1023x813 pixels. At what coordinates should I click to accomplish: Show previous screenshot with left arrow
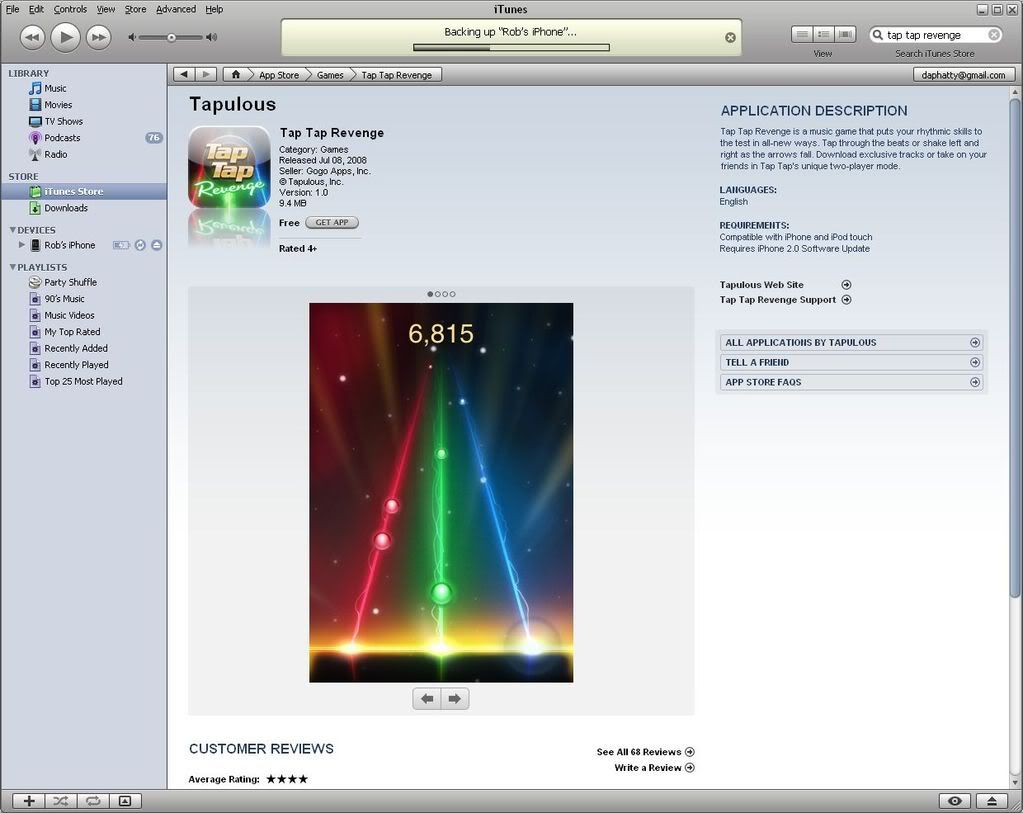(427, 699)
